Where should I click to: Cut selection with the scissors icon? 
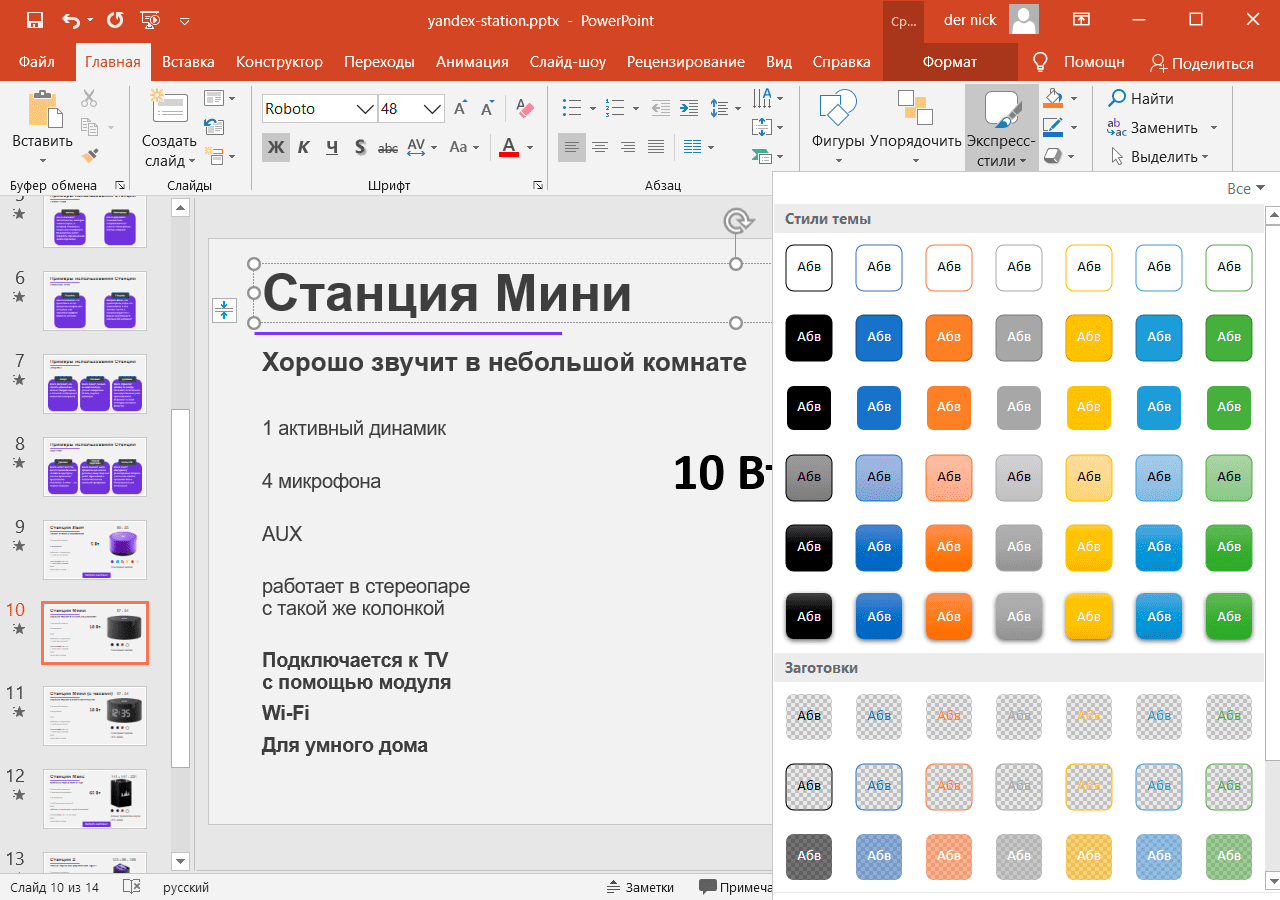click(89, 98)
